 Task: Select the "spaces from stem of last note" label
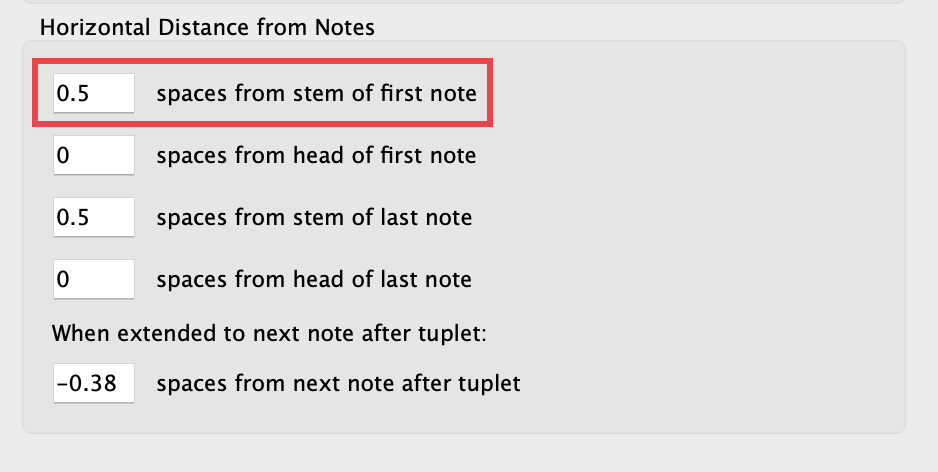point(314,217)
